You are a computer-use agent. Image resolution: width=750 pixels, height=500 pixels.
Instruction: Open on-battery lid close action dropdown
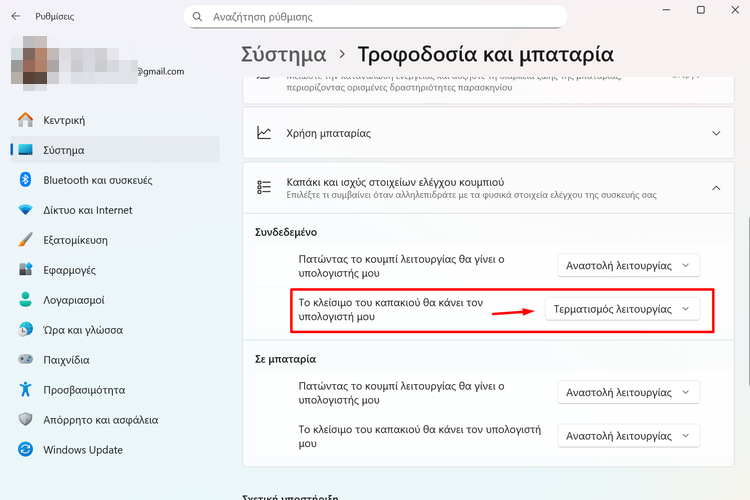tap(629, 436)
